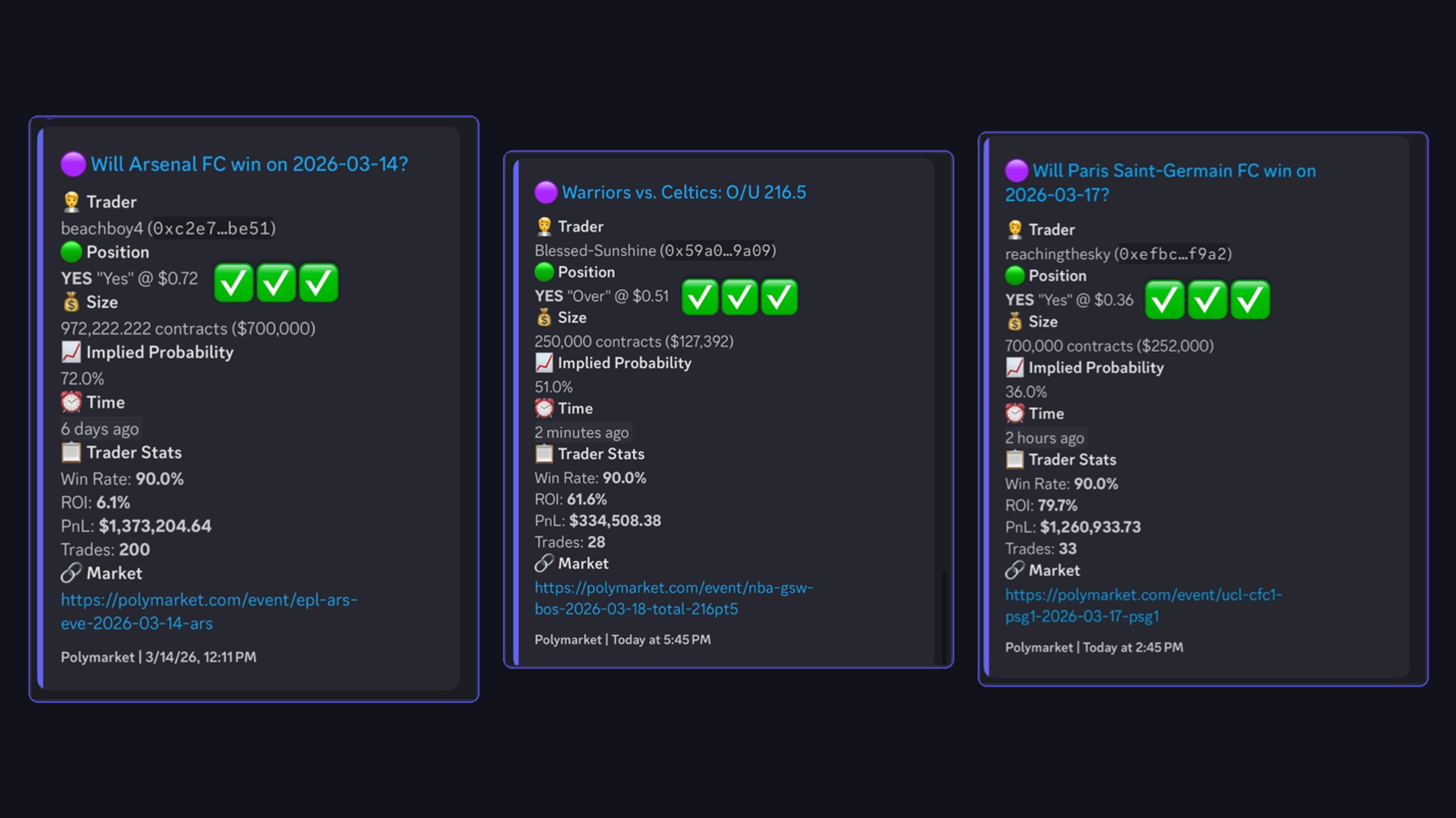Click the footer 'Polymarket | 3/14/26, 12:11 PM'
The width and height of the screenshot is (1456, 818).
pyautogui.click(x=158, y=657)
